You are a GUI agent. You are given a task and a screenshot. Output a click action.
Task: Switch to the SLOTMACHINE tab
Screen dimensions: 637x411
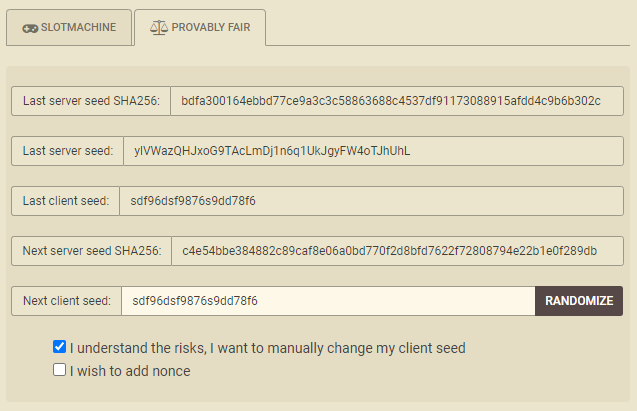pyautogui.click(x=68, y=28)
